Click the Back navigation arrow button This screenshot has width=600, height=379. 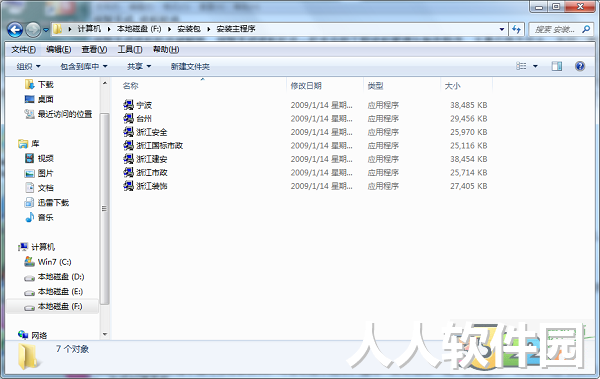15,29
